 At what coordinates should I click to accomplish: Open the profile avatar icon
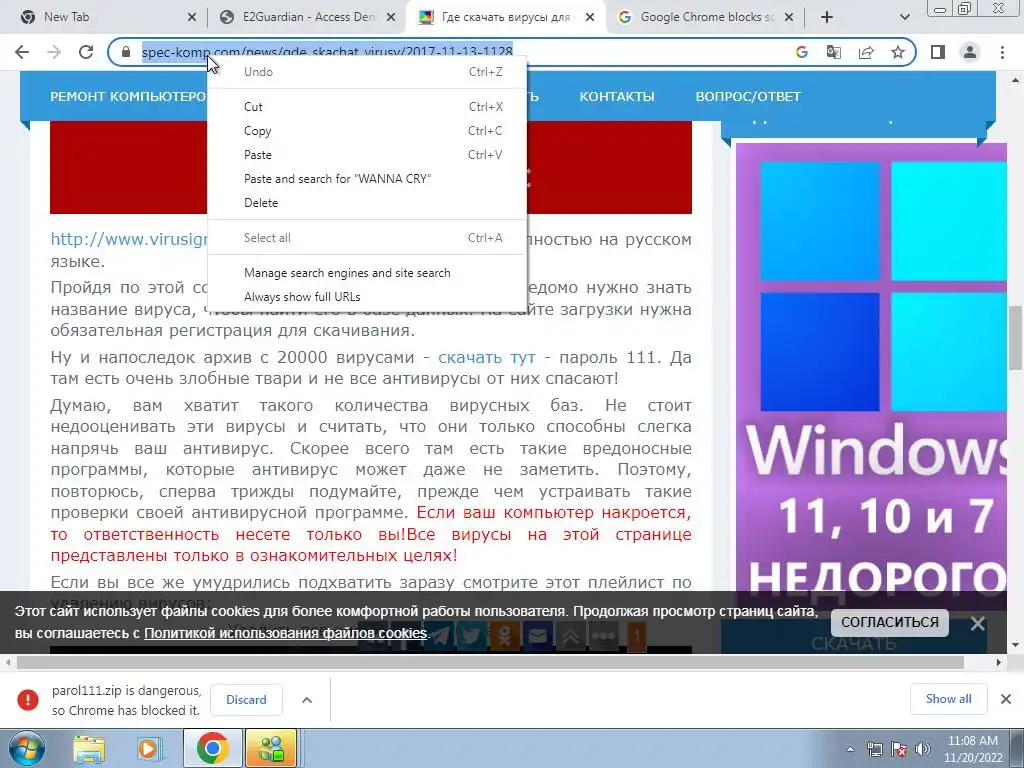(970, 52)
